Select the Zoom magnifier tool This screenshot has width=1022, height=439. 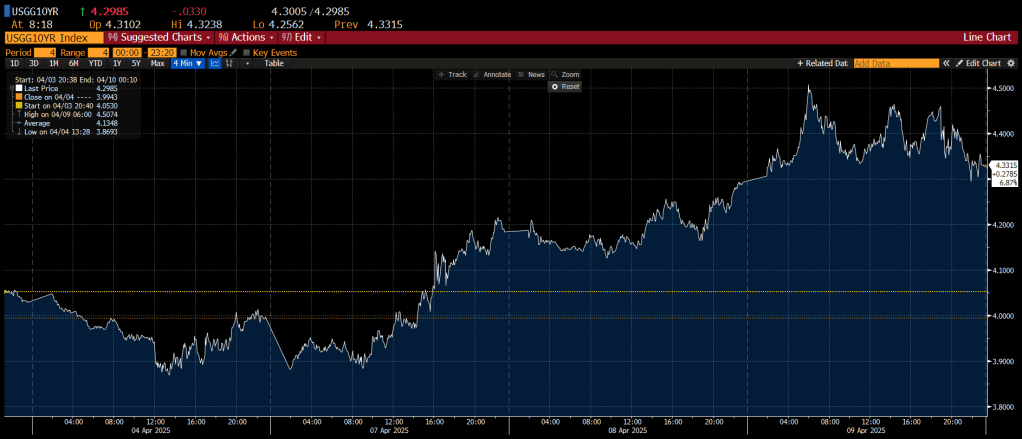(x=565, y=75)
